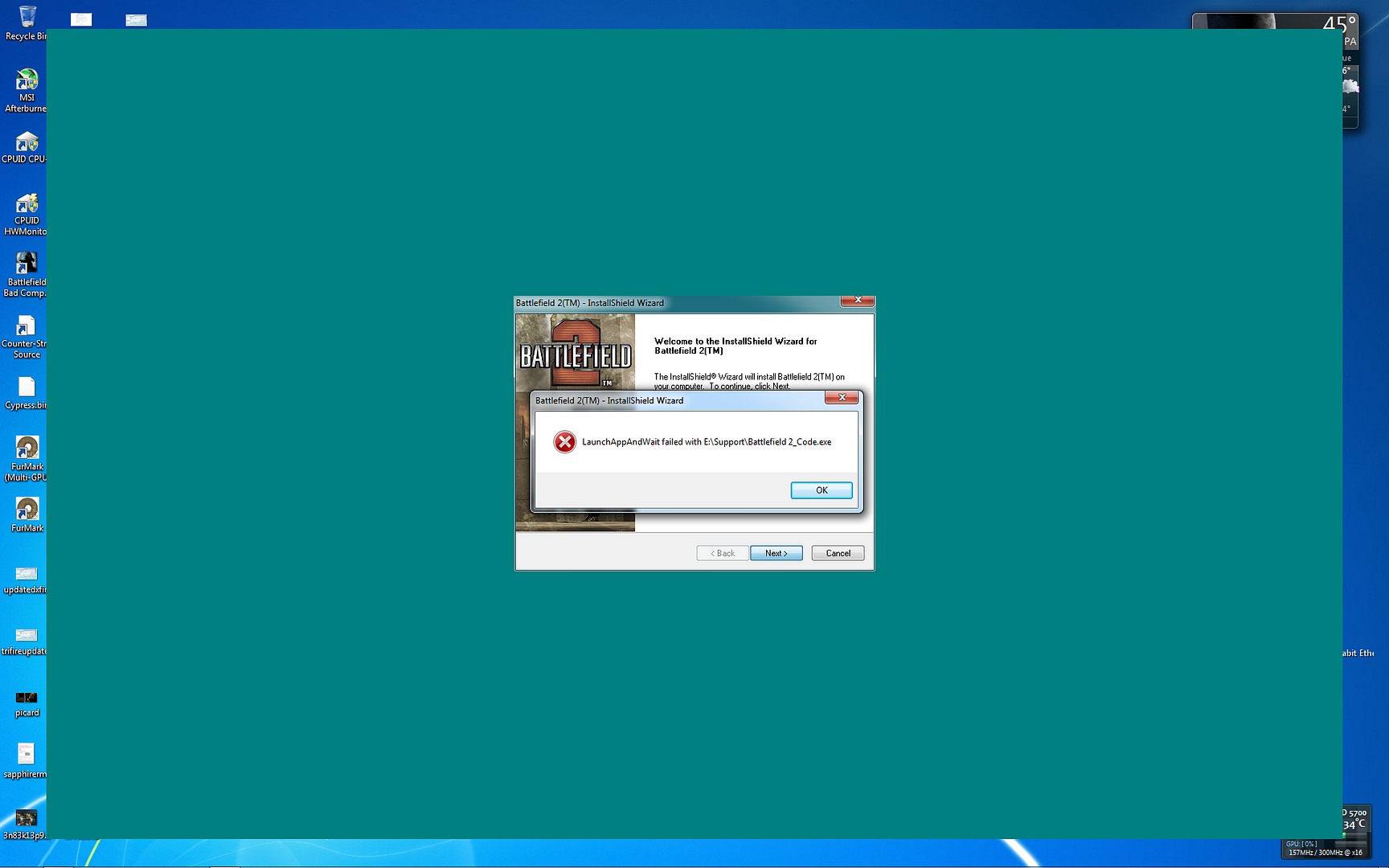Launch Counter-Strike Source
The image size is (1389, 868).
pyautogui.click(x=26, y=324)
